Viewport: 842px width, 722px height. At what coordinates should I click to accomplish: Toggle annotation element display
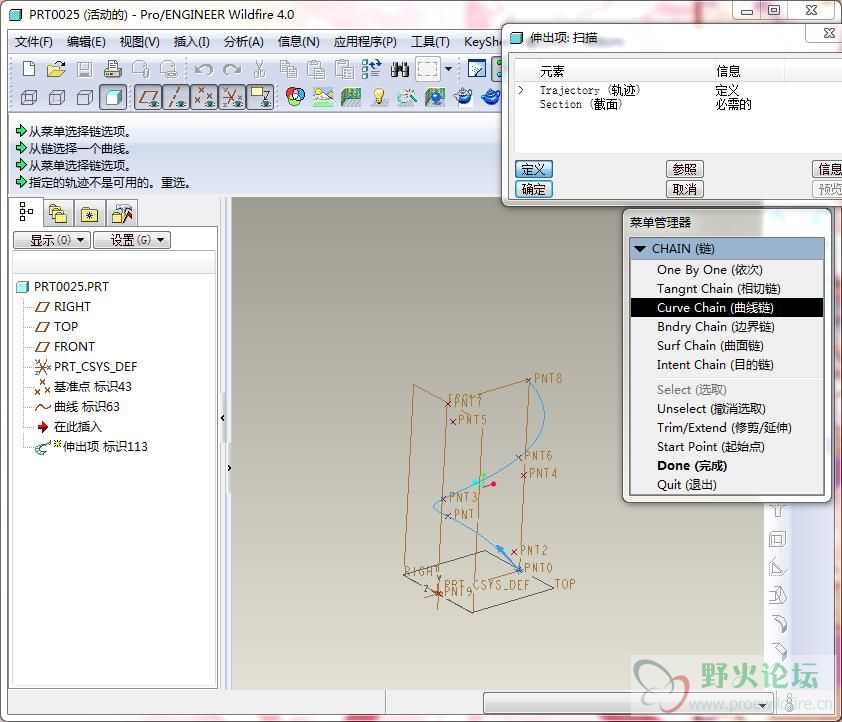click(261, 97)
